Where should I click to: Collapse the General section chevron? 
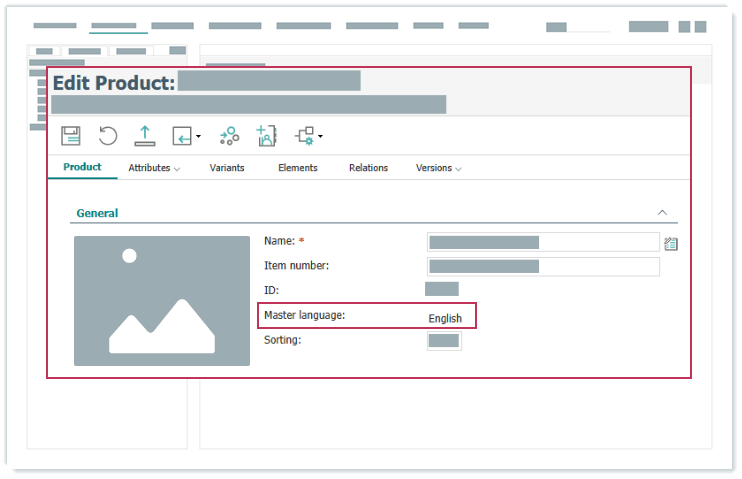[662, 213]
